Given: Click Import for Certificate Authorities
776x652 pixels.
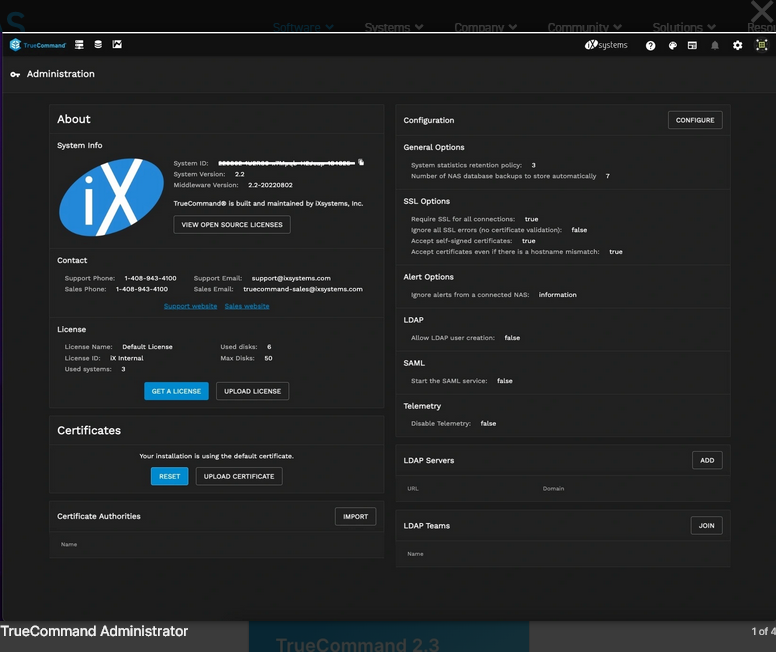Looking at the screenshot, I should [x=355, y=516].
